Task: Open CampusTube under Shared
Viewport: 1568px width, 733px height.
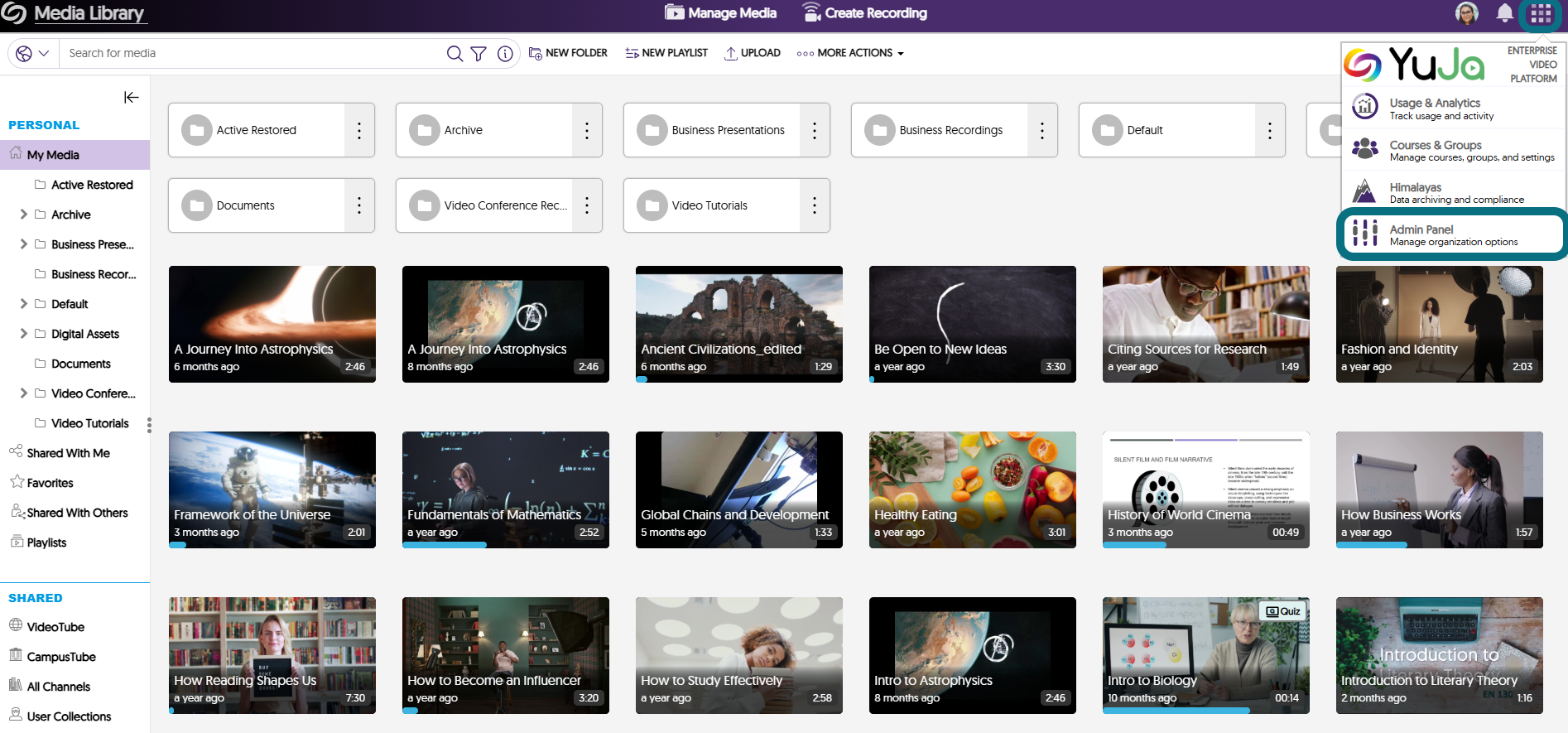Action: pyautogui.click(x=52, y=657)
